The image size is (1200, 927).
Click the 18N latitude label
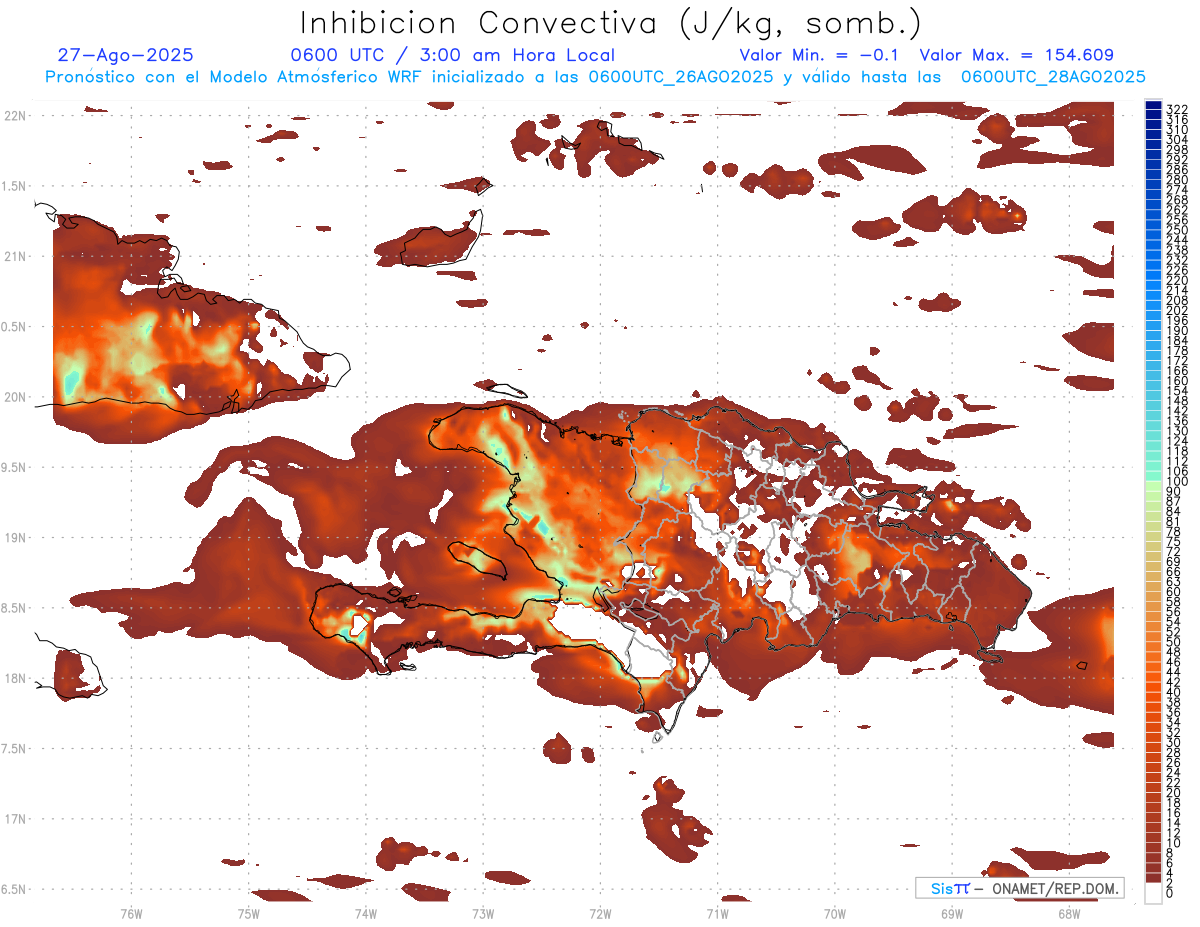14,678
